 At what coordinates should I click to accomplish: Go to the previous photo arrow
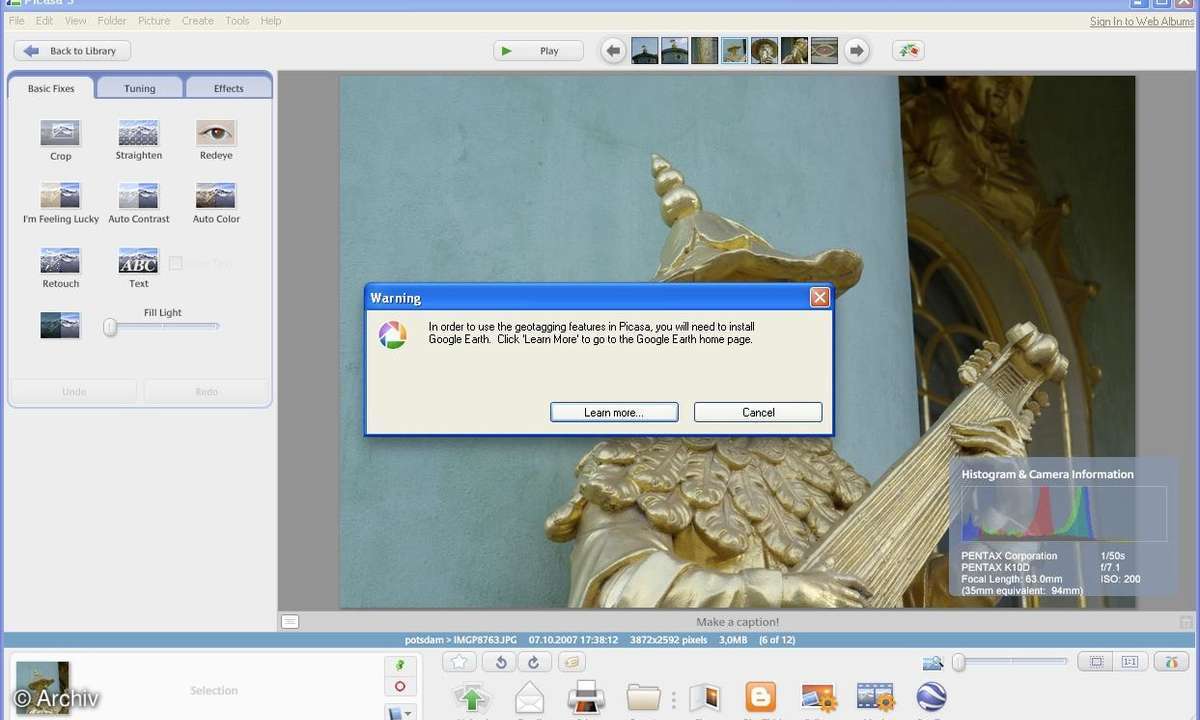click(x=613, y=50)
